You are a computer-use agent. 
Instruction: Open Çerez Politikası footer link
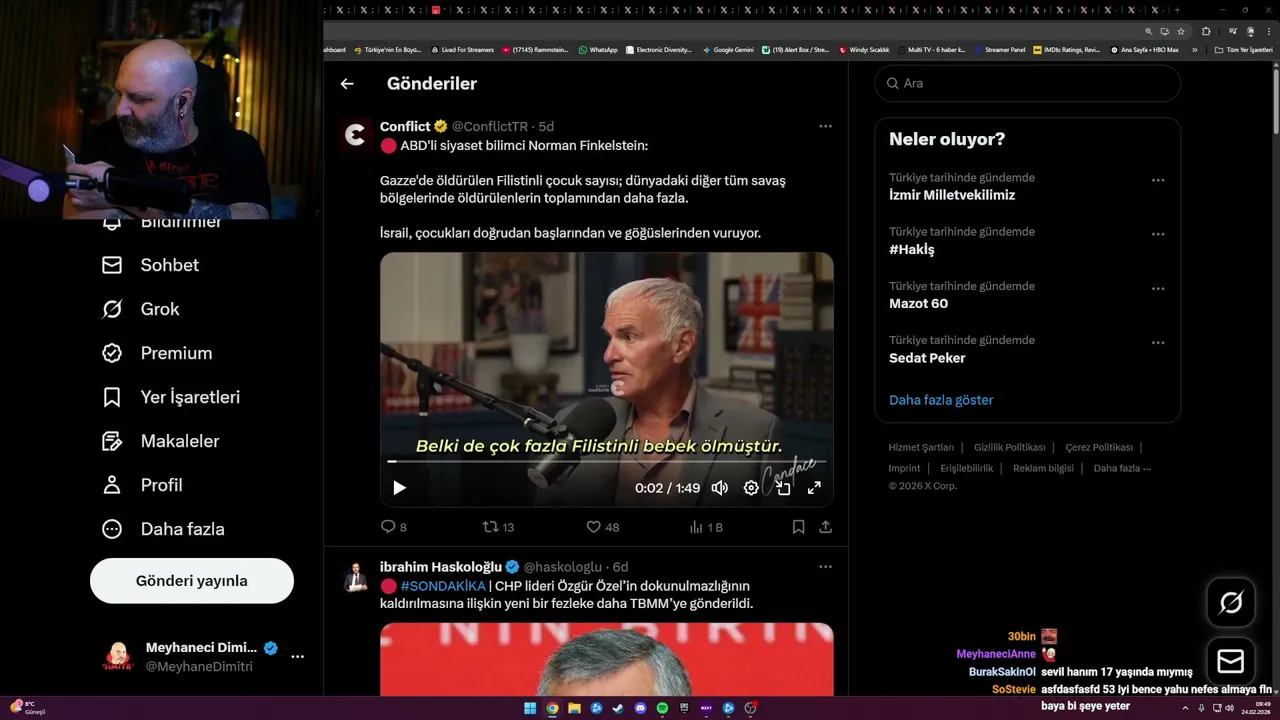pos(1099,447)
